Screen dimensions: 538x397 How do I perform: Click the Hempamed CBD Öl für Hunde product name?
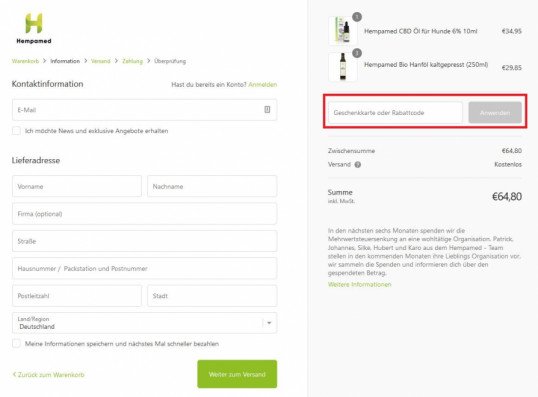pos(421,31)
